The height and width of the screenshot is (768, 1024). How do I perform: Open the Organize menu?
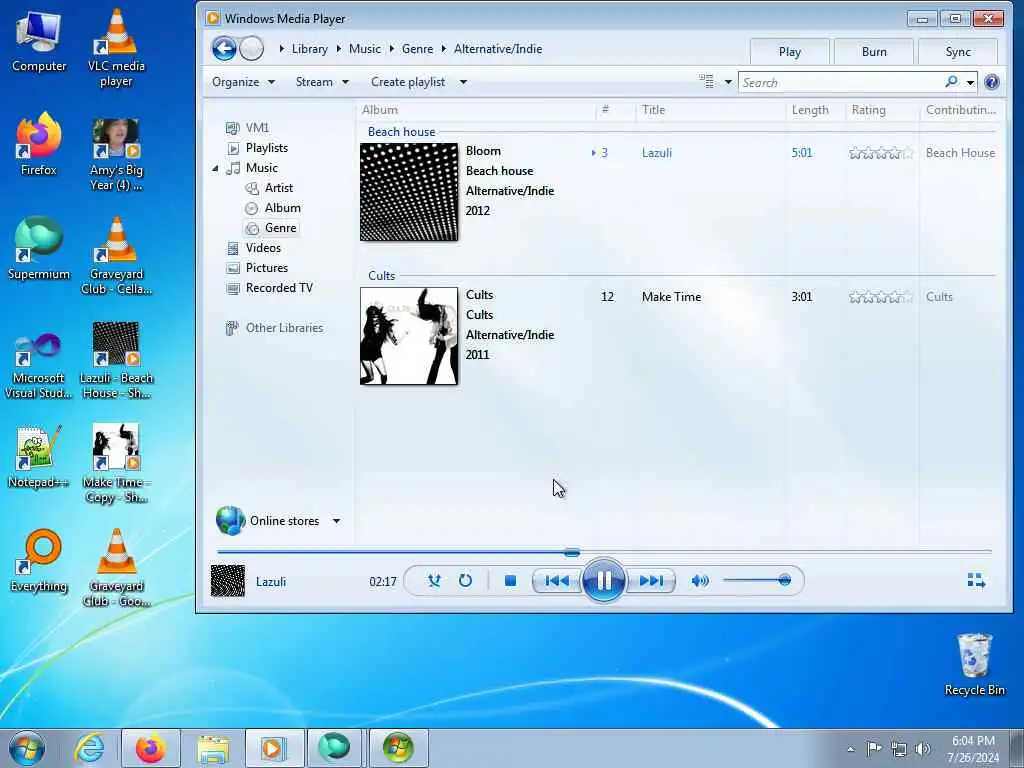(243, 82)
